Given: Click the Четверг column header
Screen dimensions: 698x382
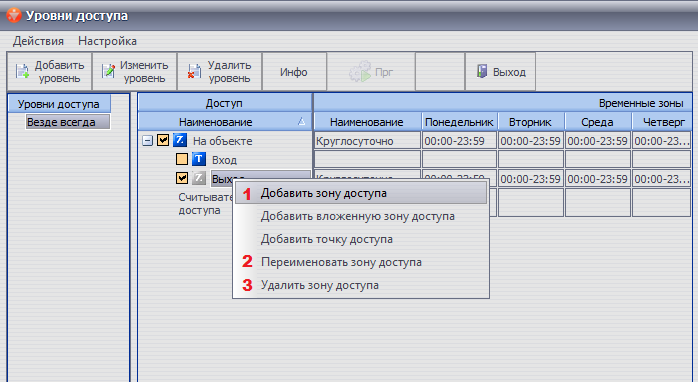Looking at the screenshot, I should tap(662, 122).
